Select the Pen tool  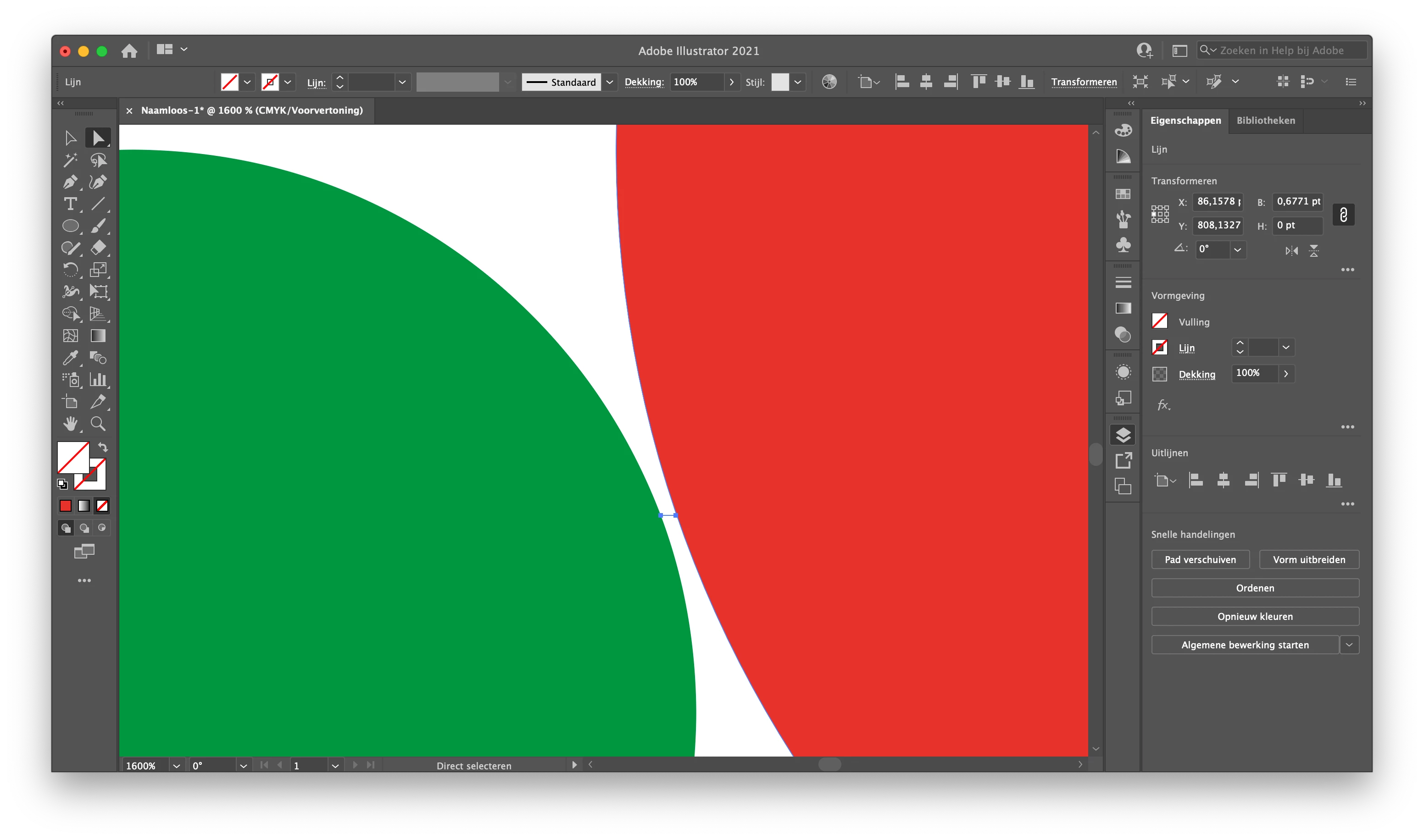[x=70, y=182]
